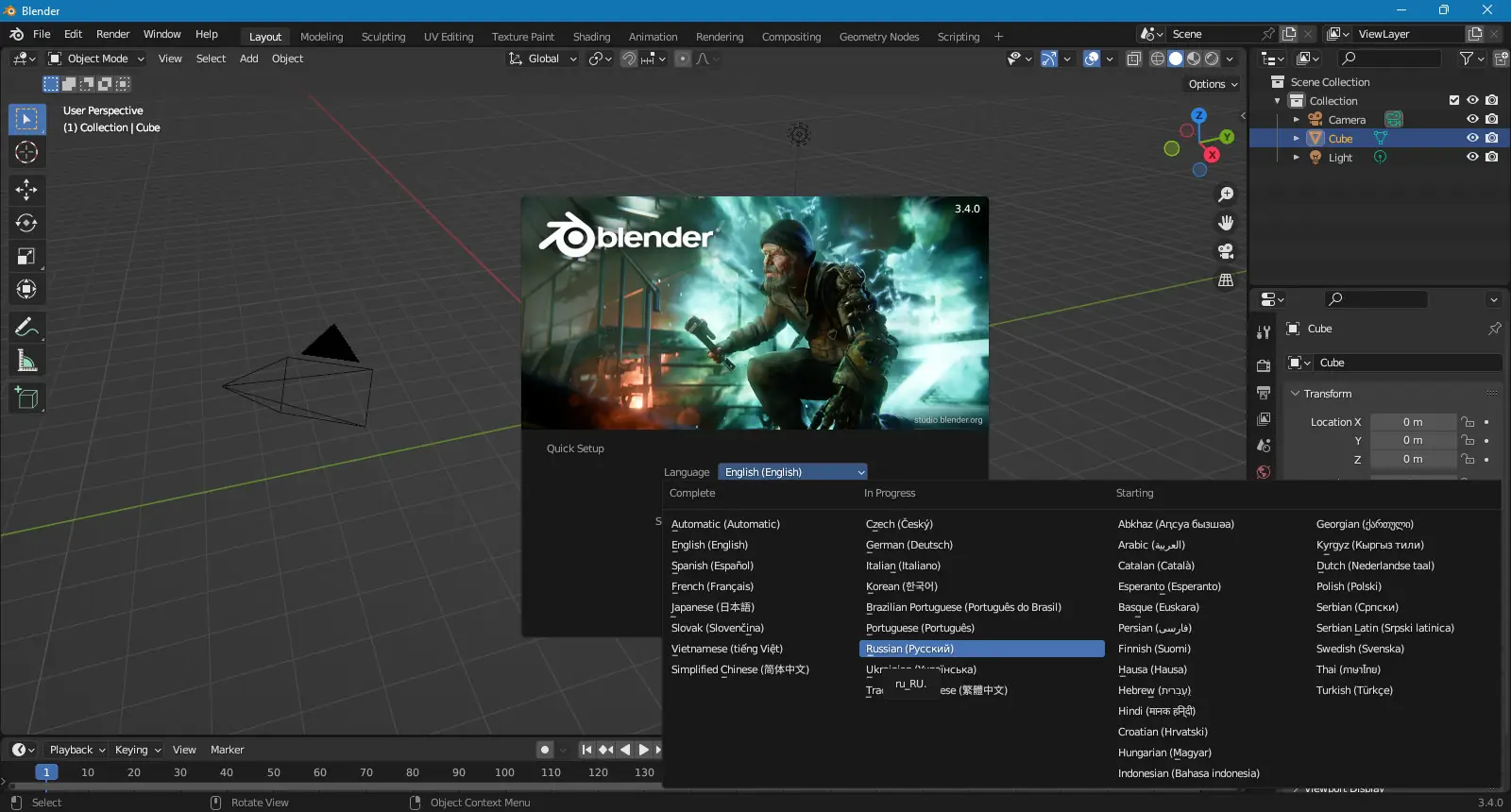The image size is (1511, 812).
Task: Select the Rotate tool
Action: coord(26,223)
